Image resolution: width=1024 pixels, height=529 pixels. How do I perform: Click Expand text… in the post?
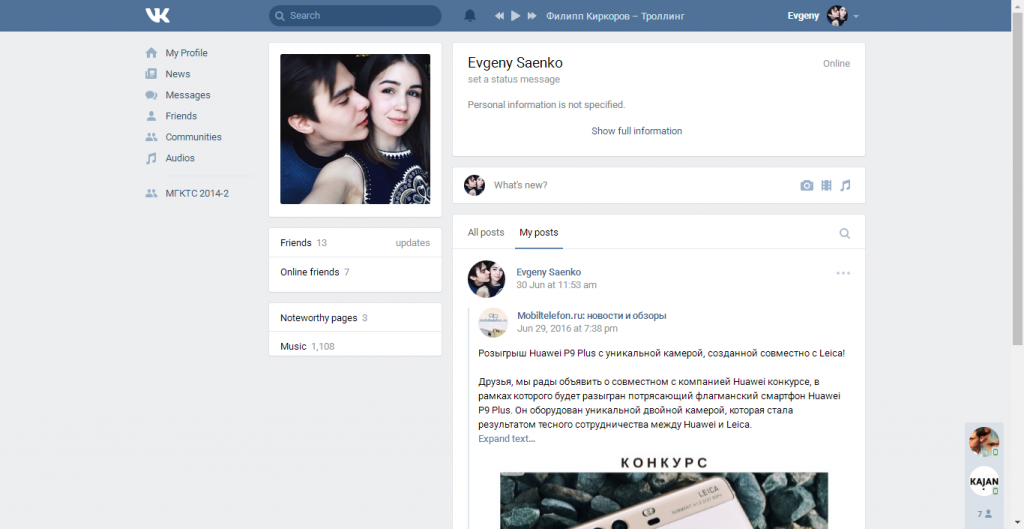pos(507,439)
